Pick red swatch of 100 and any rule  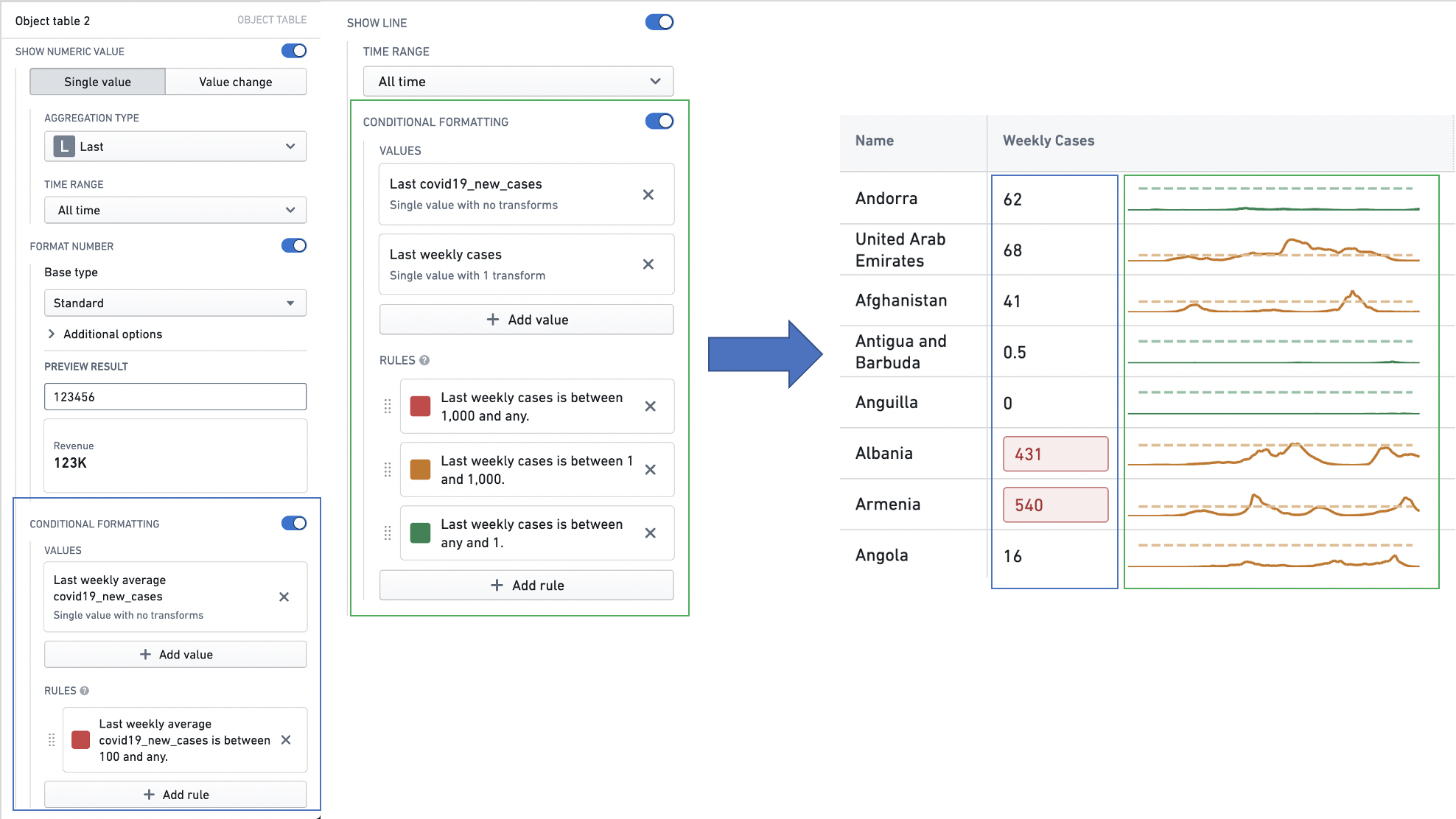coord(81,740)
